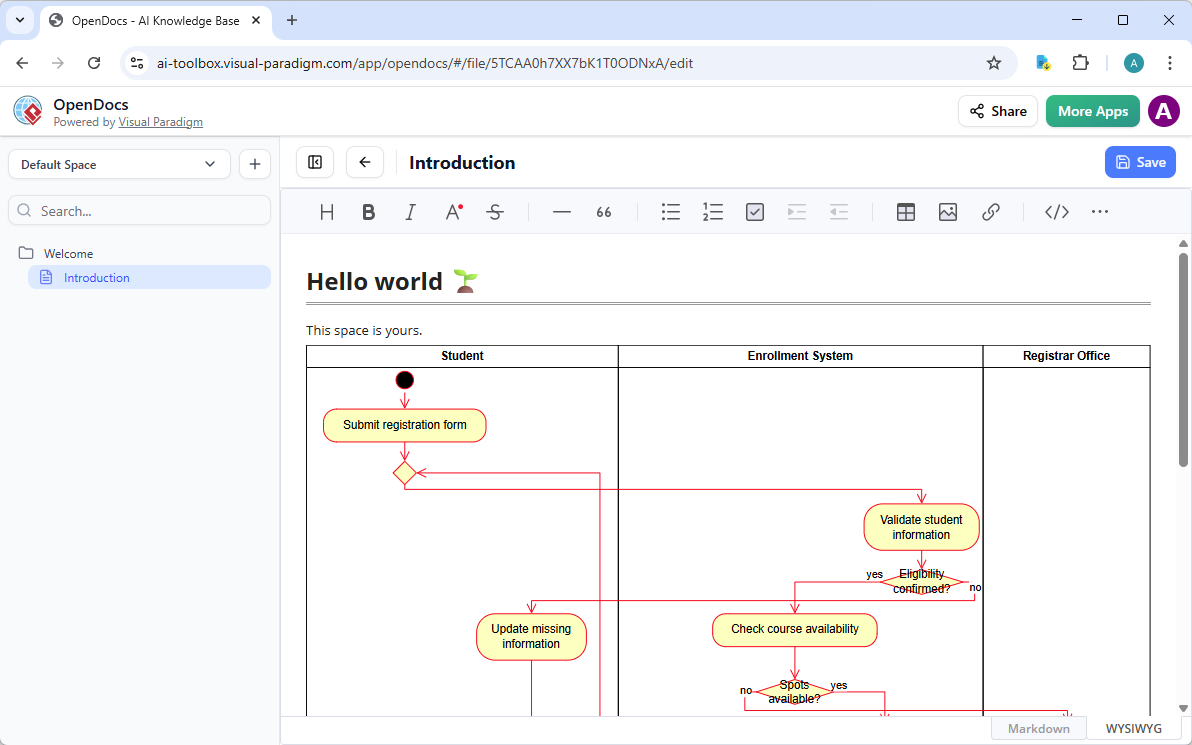Open the code block tool
1192x745 pixels.
[1056, 211]
